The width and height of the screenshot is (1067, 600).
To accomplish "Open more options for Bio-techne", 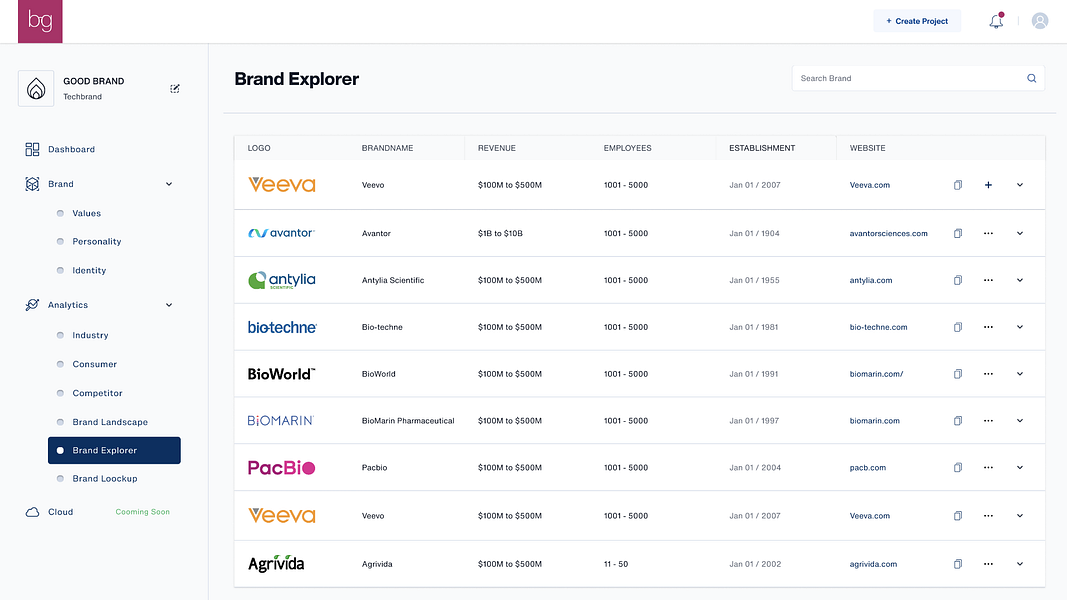I will (x=988, y=327).
